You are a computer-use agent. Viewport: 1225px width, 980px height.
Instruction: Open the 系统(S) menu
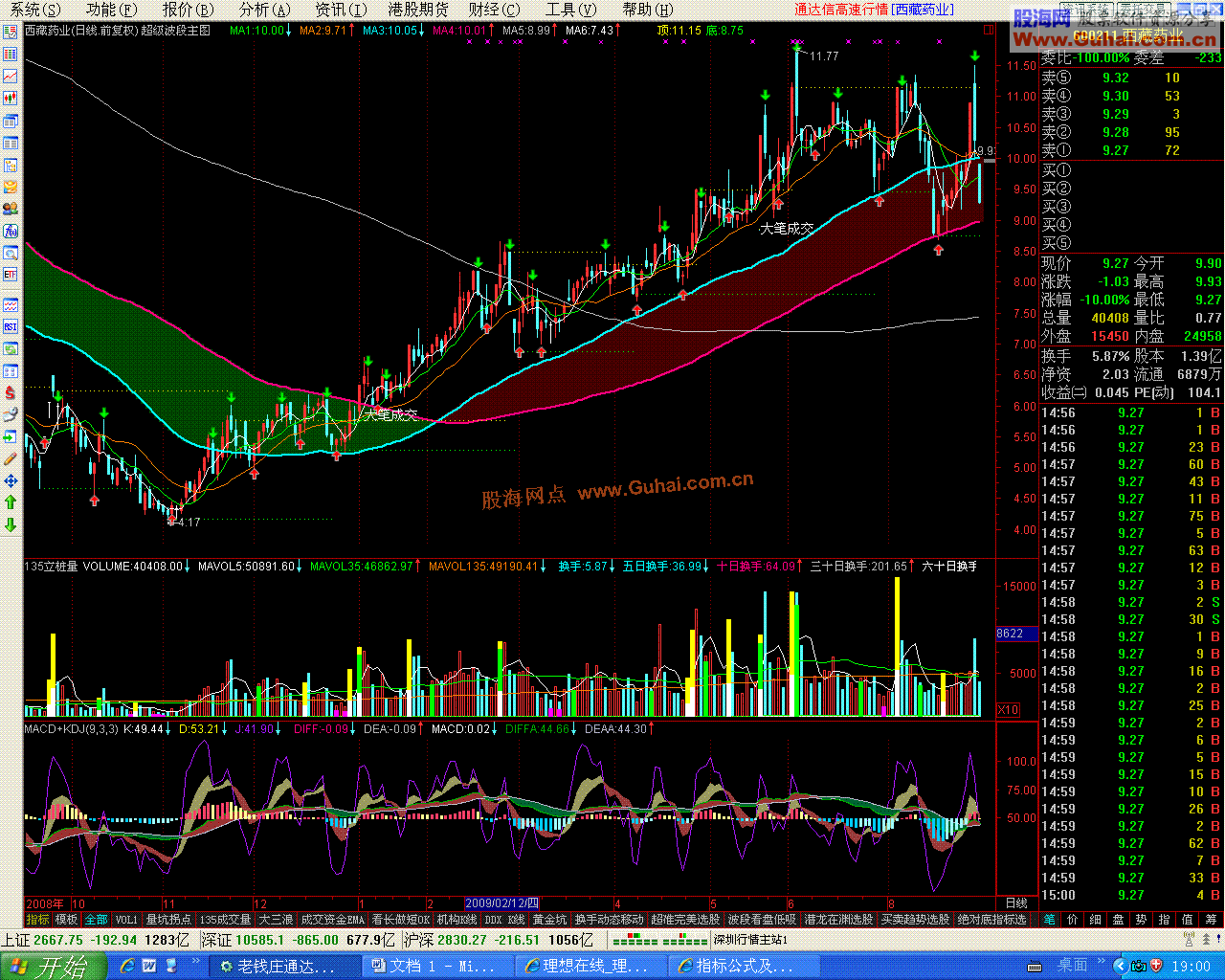pyautogui.click(x=34, y=10)
